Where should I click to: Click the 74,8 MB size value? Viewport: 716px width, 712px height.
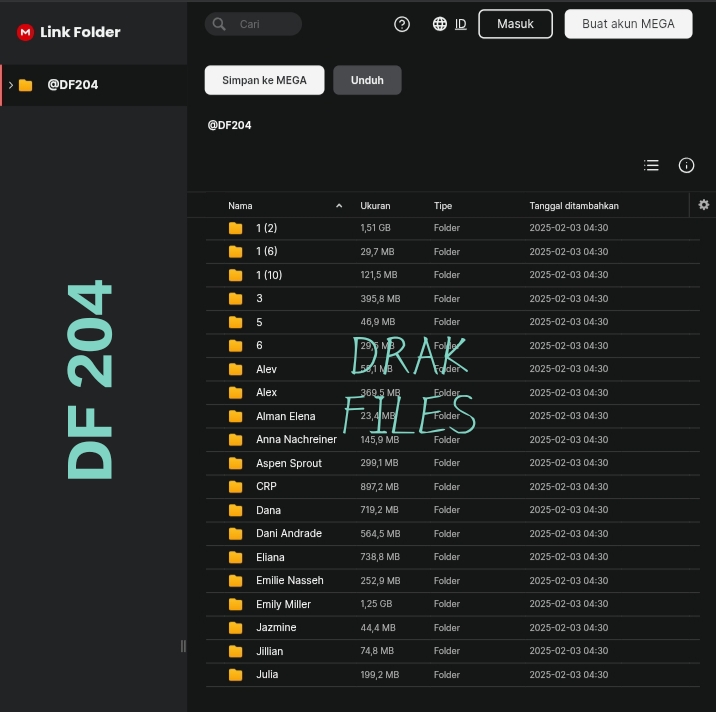(377, 651)
